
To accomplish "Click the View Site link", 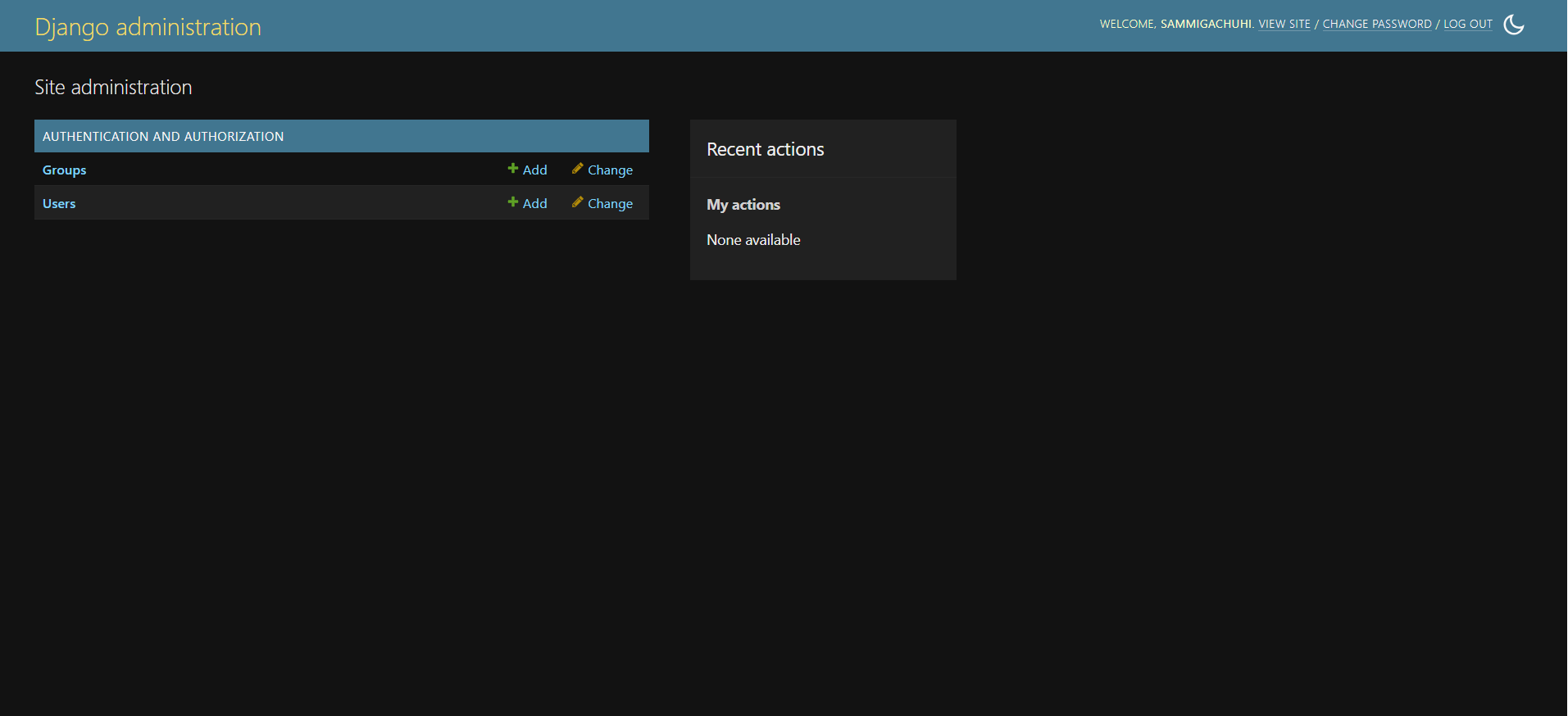I will tap(1284, 25).
